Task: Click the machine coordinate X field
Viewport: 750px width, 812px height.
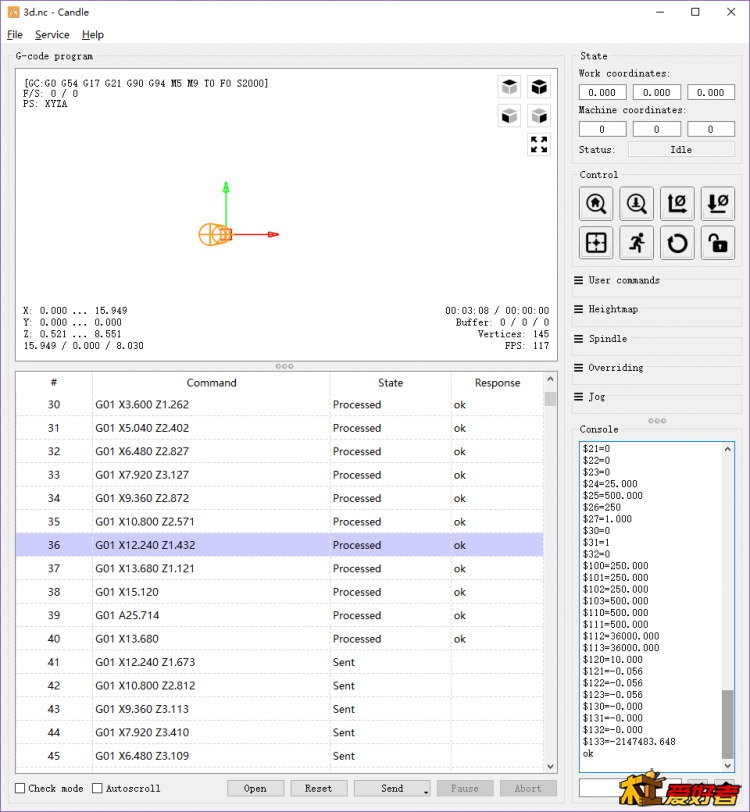Action: (x=602, y=129)
